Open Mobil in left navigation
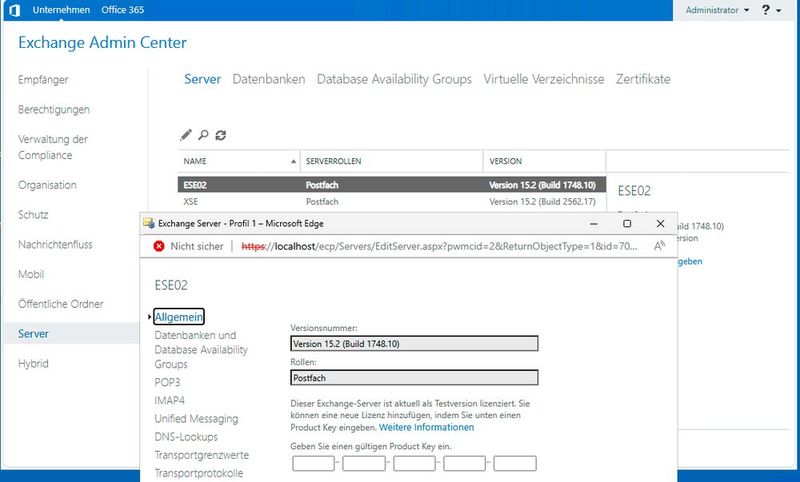This screenshot has height=482, width=800. click(x=31, y=274)
